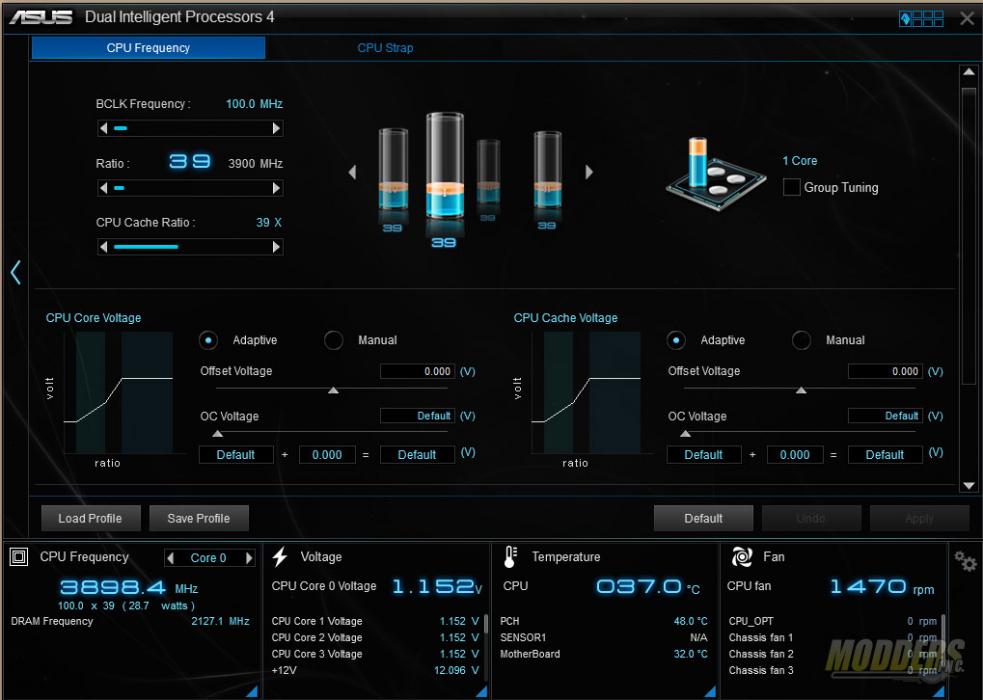
Task: Select Manual mode for CPU Core Voltage
Action: (x=334, y=340)
